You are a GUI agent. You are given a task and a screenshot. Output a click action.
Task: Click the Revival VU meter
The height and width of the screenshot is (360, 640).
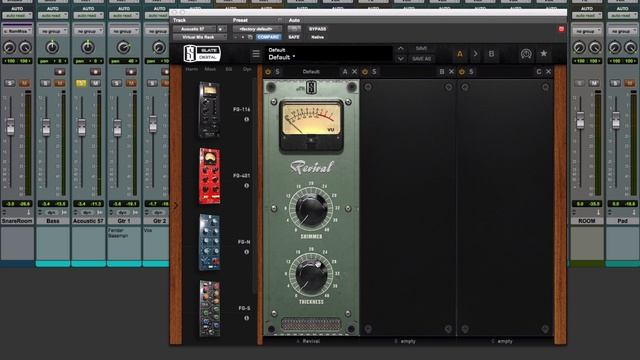[311, 125]
